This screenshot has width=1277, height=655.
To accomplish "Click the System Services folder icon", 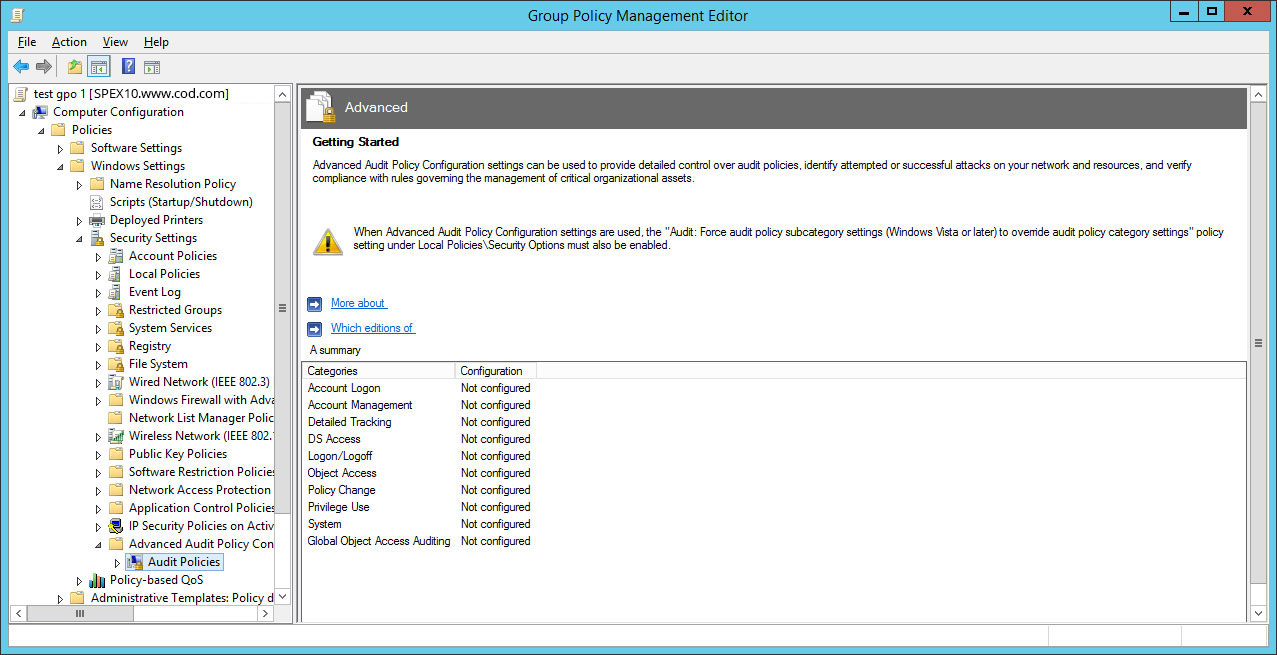I will pyautogui.click(x=116, y=328).
